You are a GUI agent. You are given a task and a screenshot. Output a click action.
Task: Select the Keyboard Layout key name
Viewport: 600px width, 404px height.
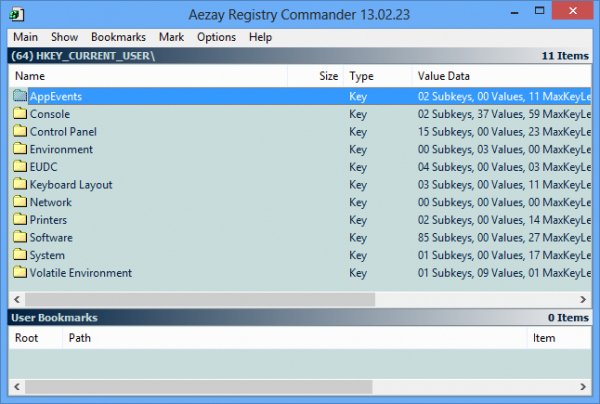tap(71, 185)
